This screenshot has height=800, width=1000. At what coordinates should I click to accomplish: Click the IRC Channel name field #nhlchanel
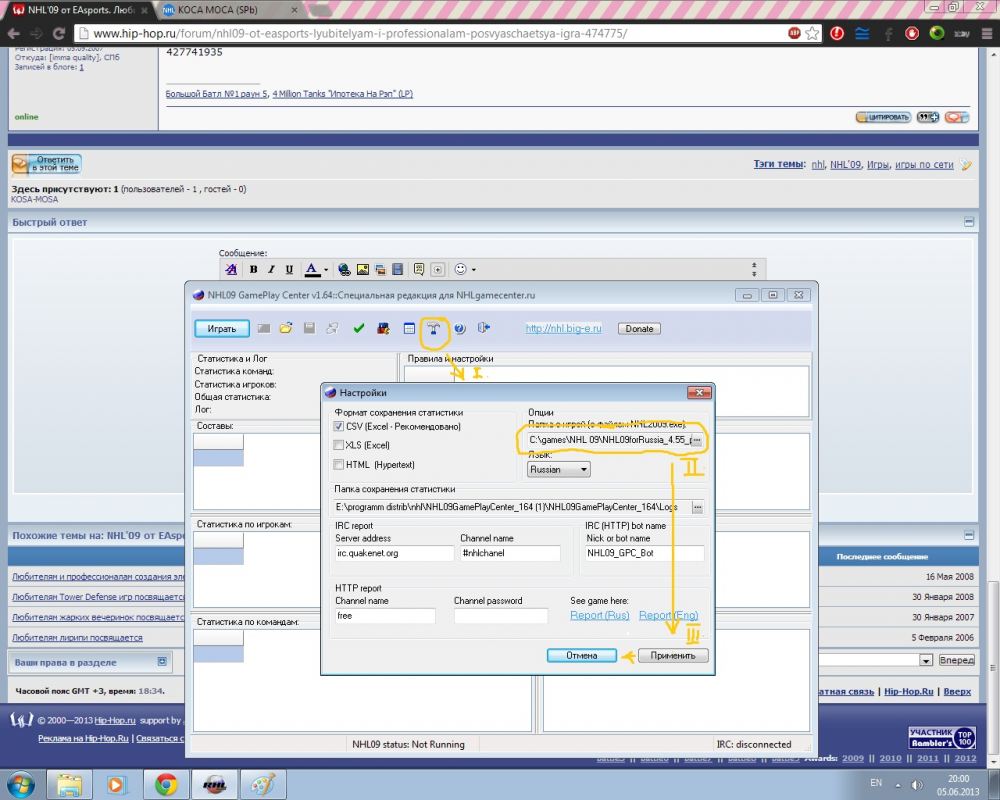tap(510, 553)
